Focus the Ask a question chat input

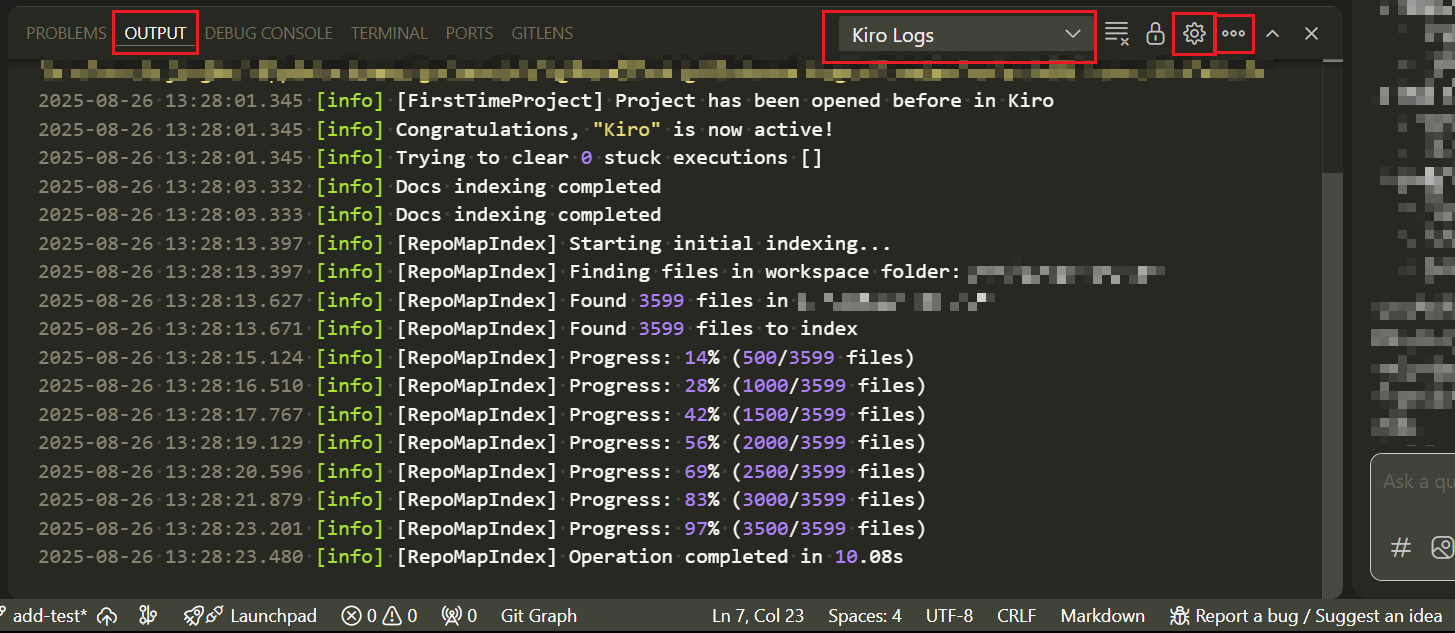tap(1418, 482)
